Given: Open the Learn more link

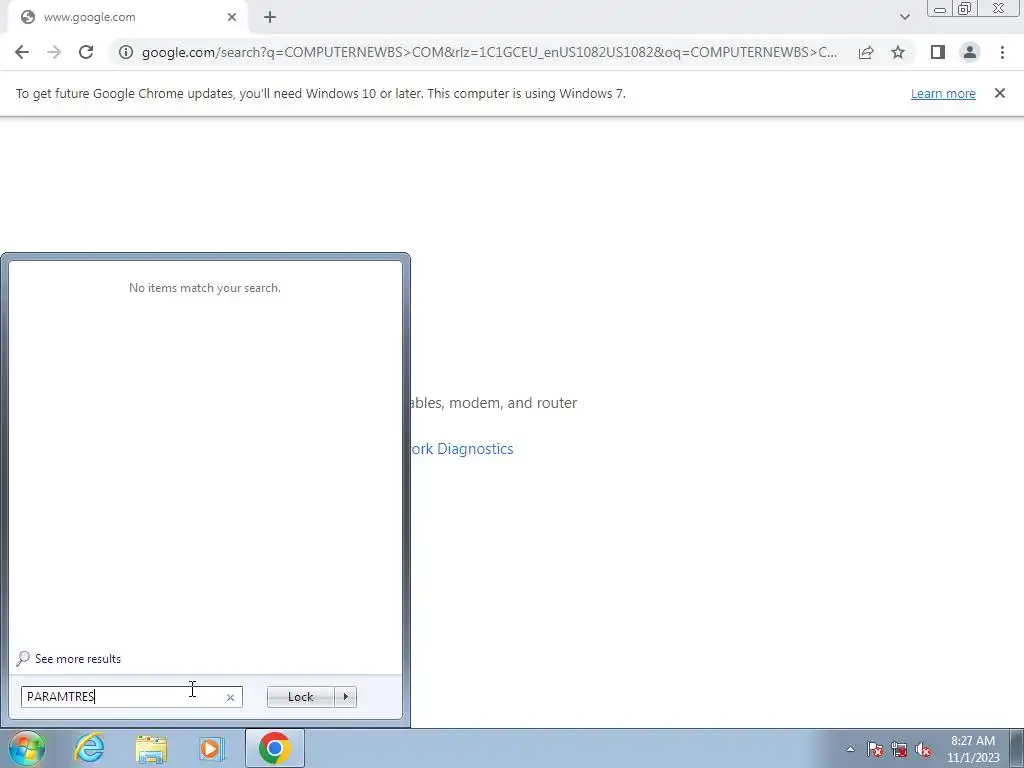Looking at the screenshot, I should [x=943, y=93].
